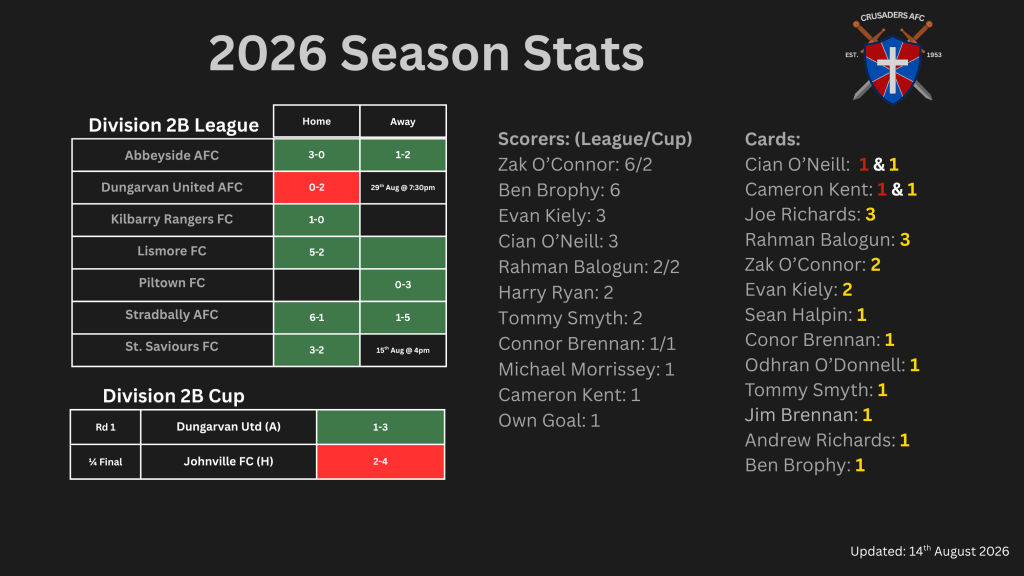Image resolution: width=1024 pixels, height=576 pixels.
Task: Click the Dungarvan Utd (A) cup opponent
Action: pyautogui.click(x=229, y=426)
